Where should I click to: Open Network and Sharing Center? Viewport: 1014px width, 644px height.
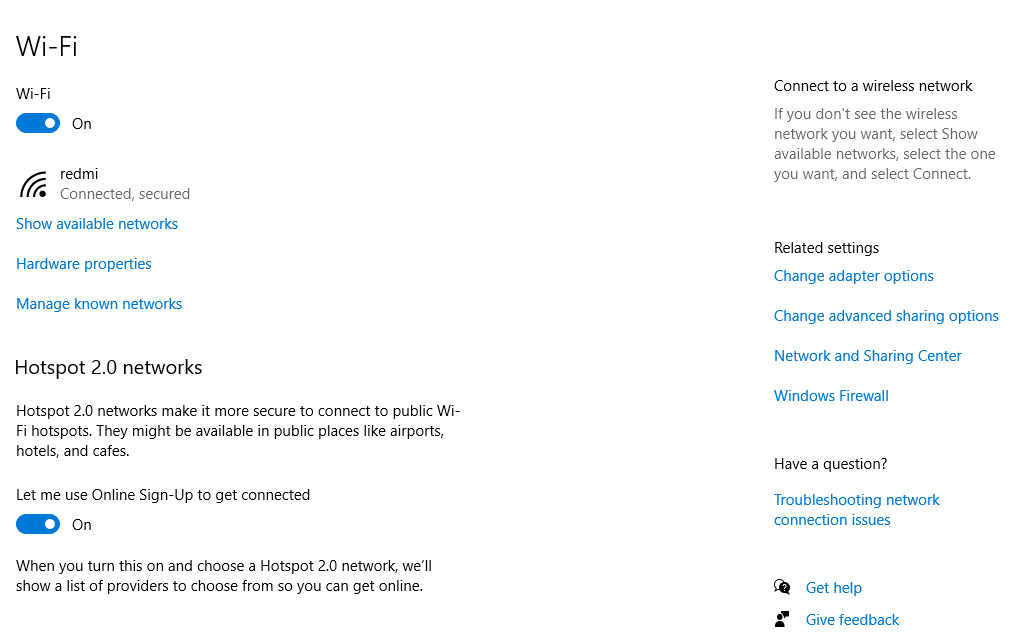(867, 355)
